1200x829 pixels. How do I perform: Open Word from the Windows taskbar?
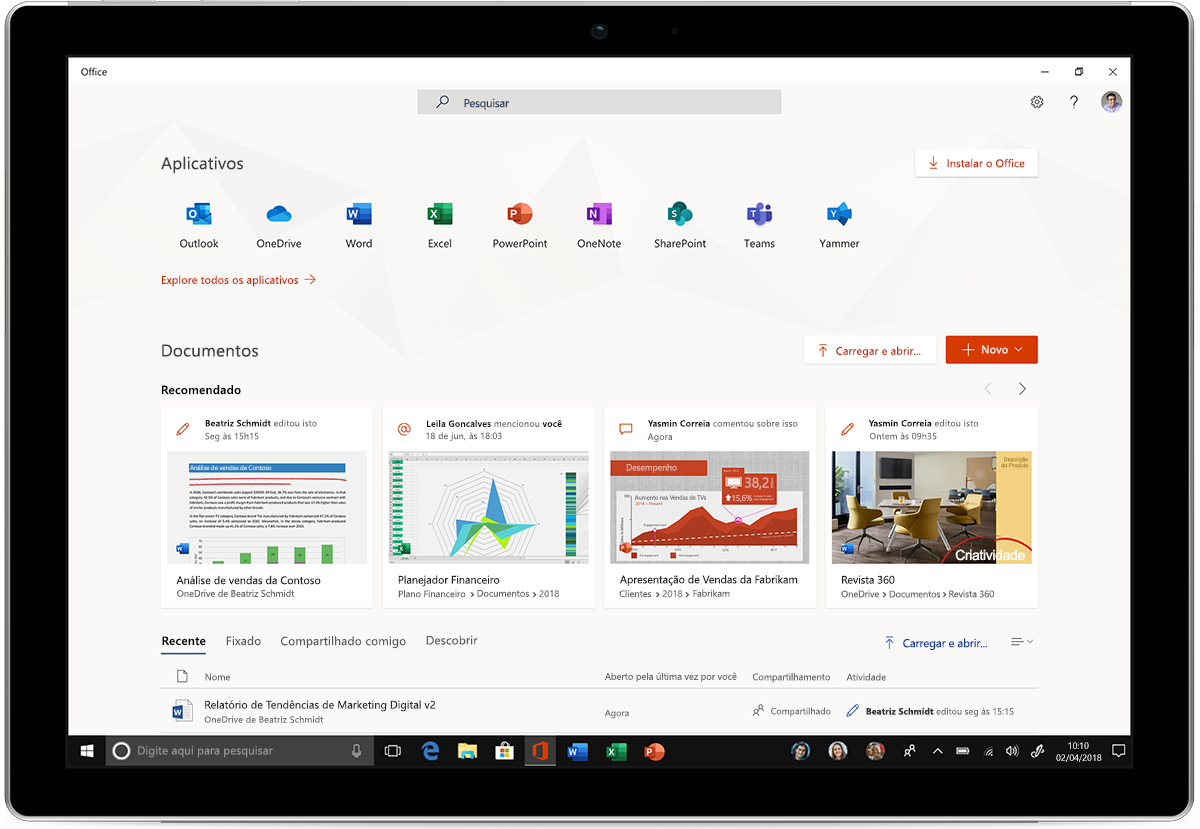(577, 751)
